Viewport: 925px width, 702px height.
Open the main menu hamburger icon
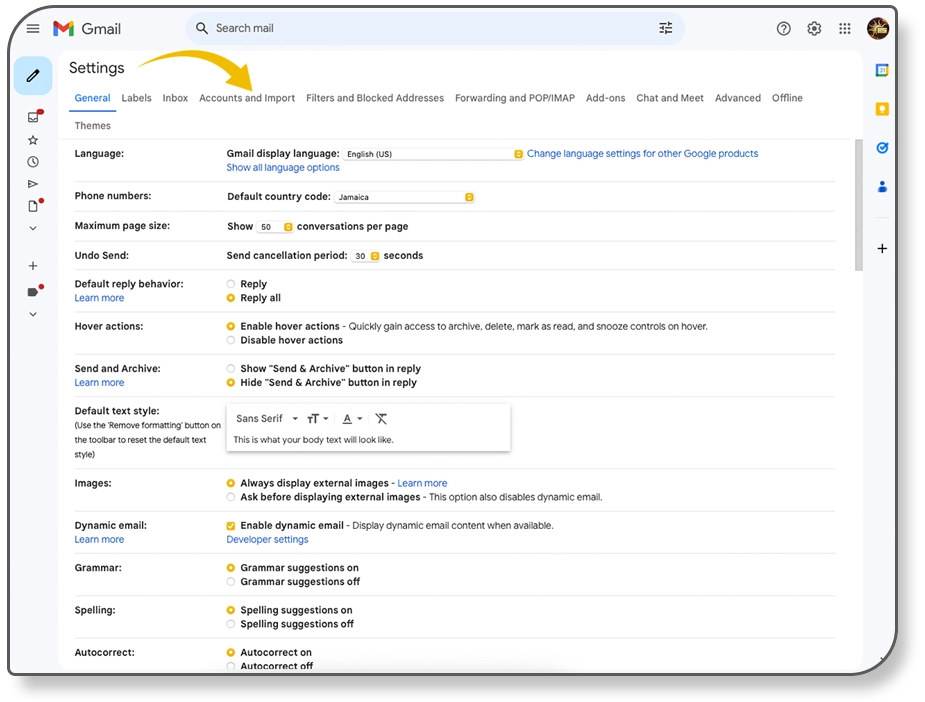(x=33, y=29)
